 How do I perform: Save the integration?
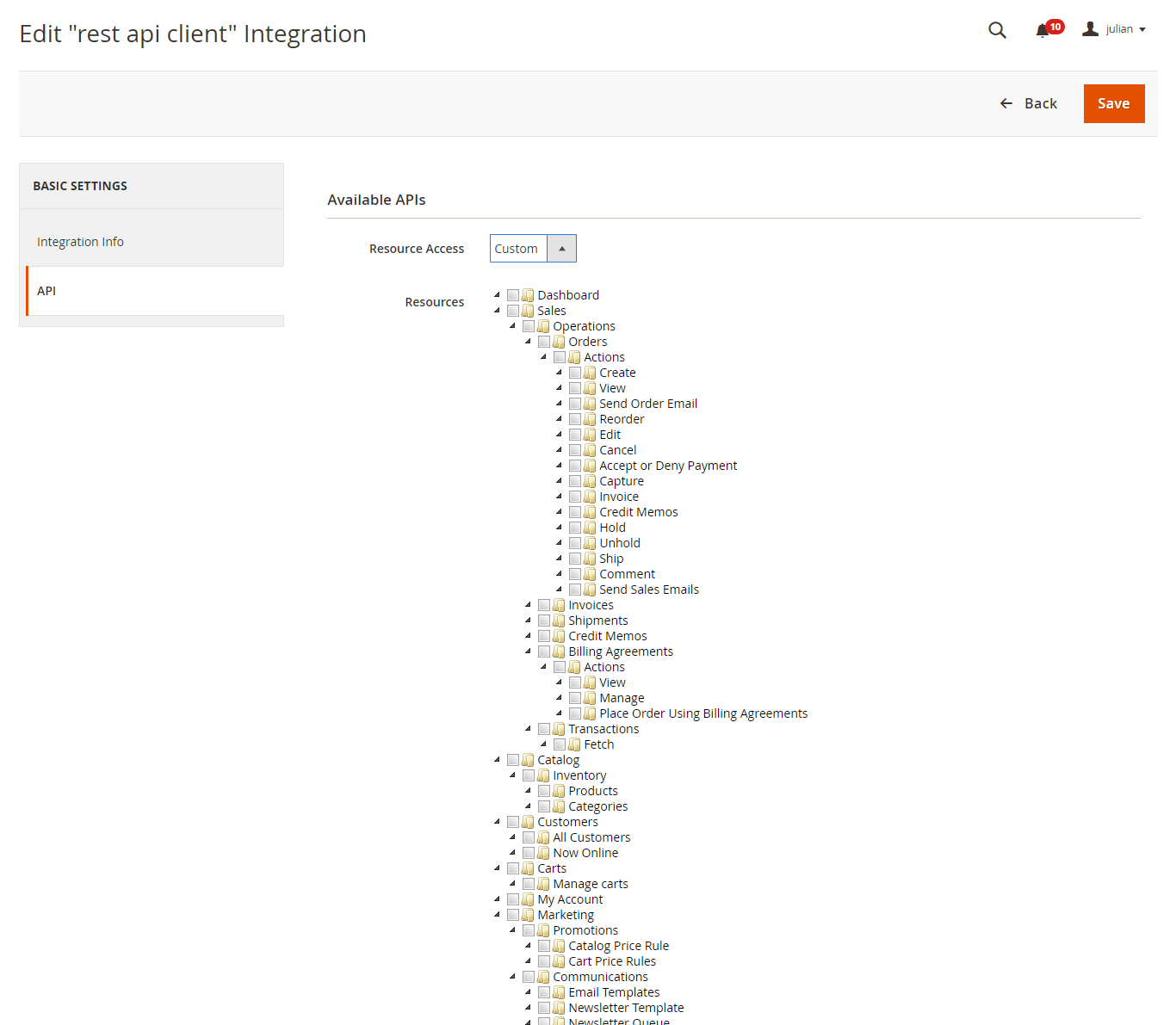[x=1113, y=103]
